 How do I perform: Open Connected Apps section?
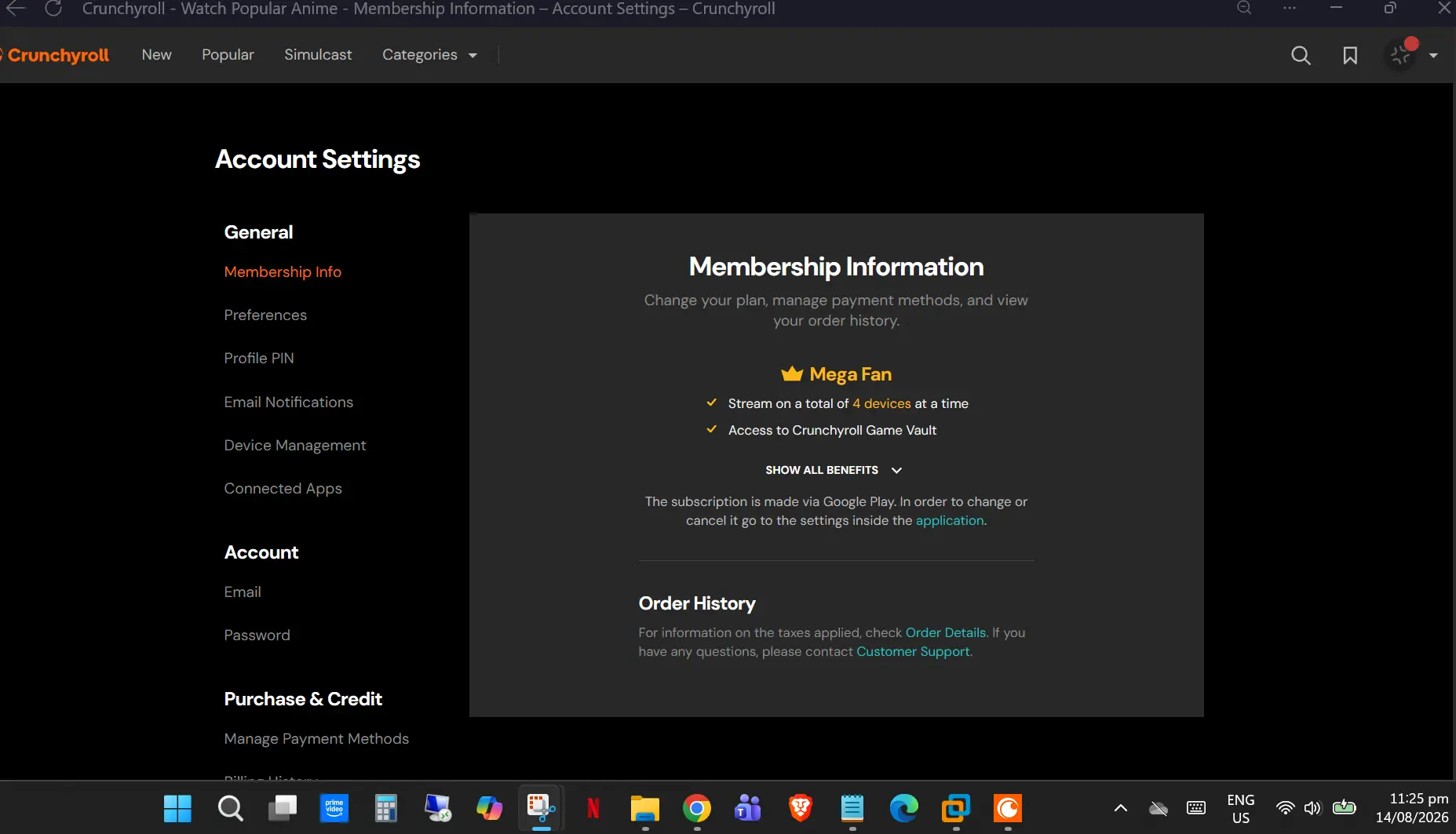click(x=283, y=489)
